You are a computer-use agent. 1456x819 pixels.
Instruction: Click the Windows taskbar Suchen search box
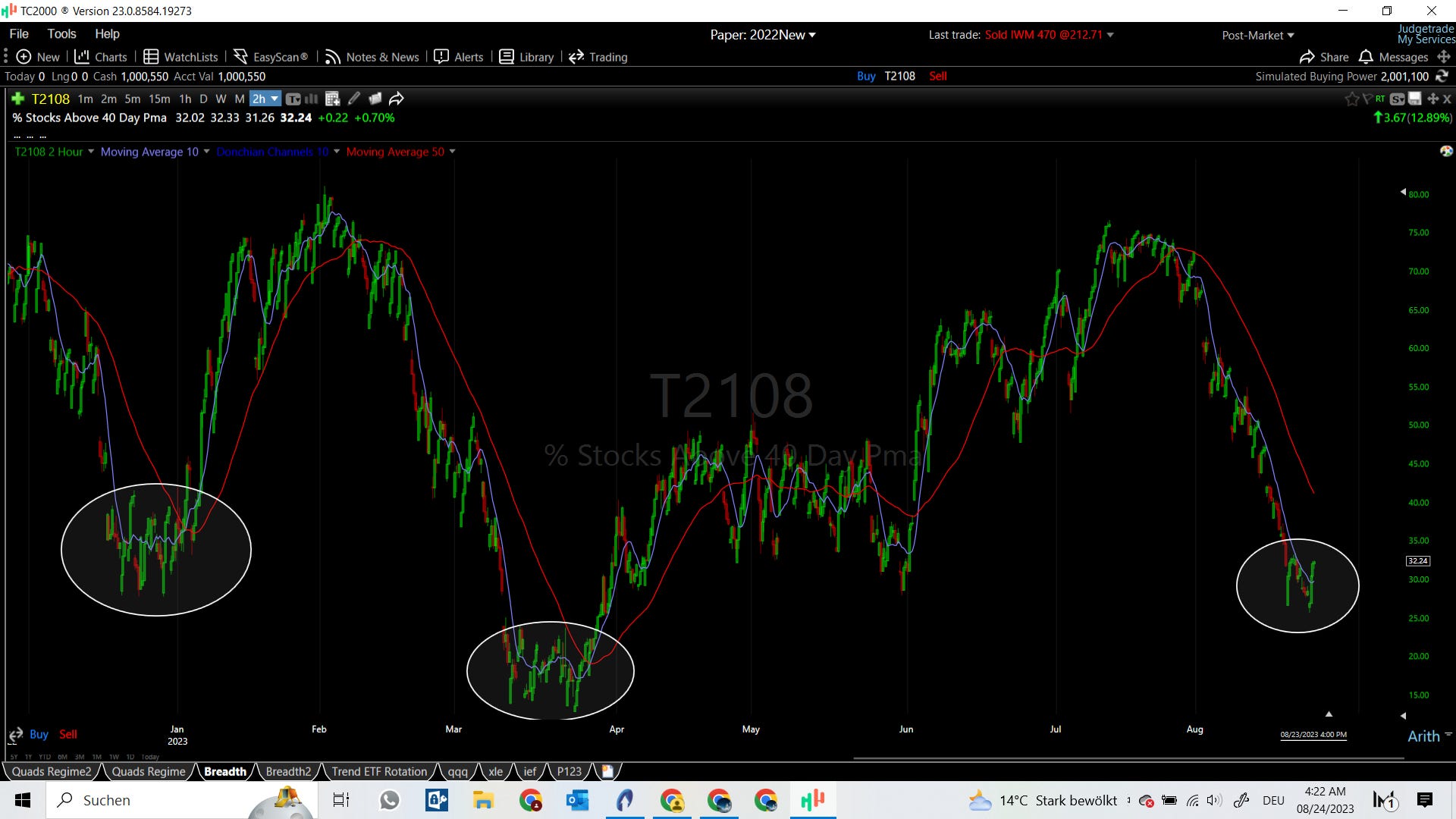click(x=152, y=800)
